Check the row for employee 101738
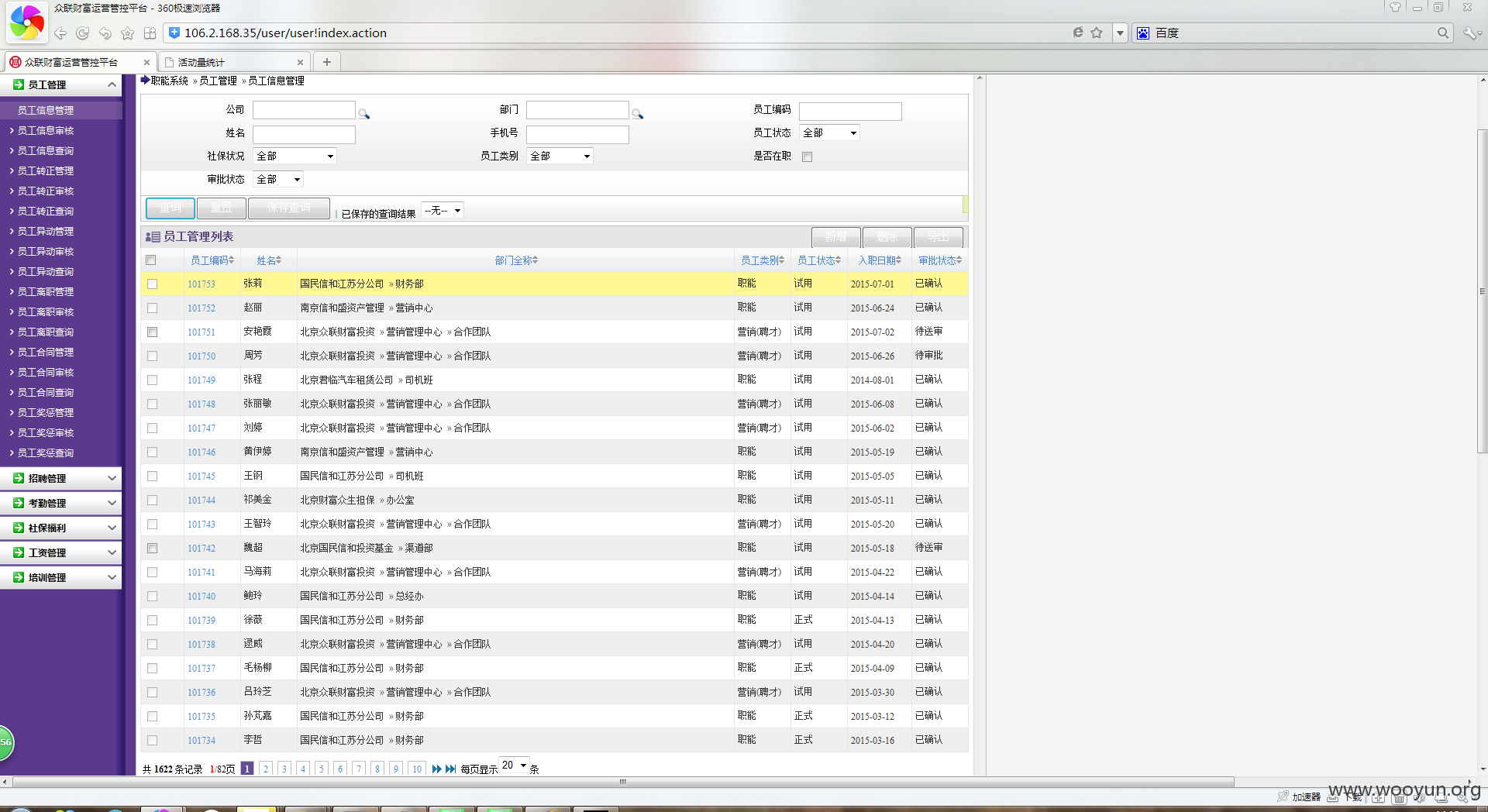The width and height of the screenshot is (1488, 812). tap(152, 645)
